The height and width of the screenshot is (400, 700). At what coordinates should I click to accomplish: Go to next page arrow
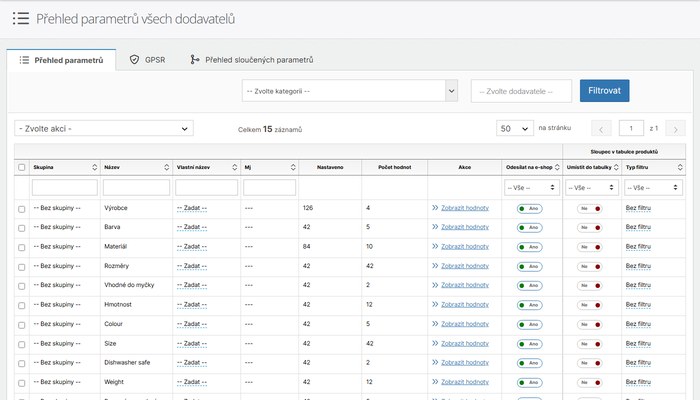point(675,129)
